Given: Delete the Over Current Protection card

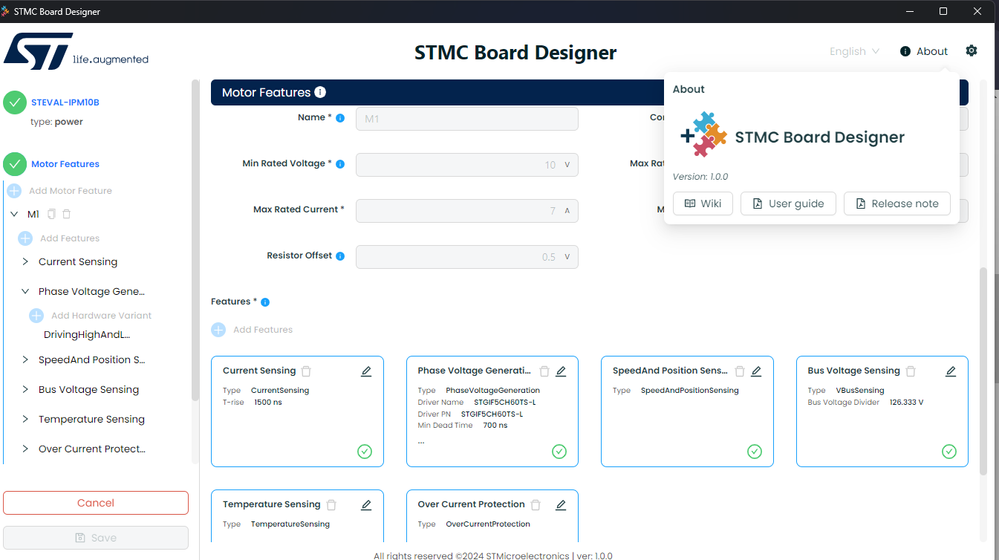Looking at the screenshot, I should click(x=536, y=505).
